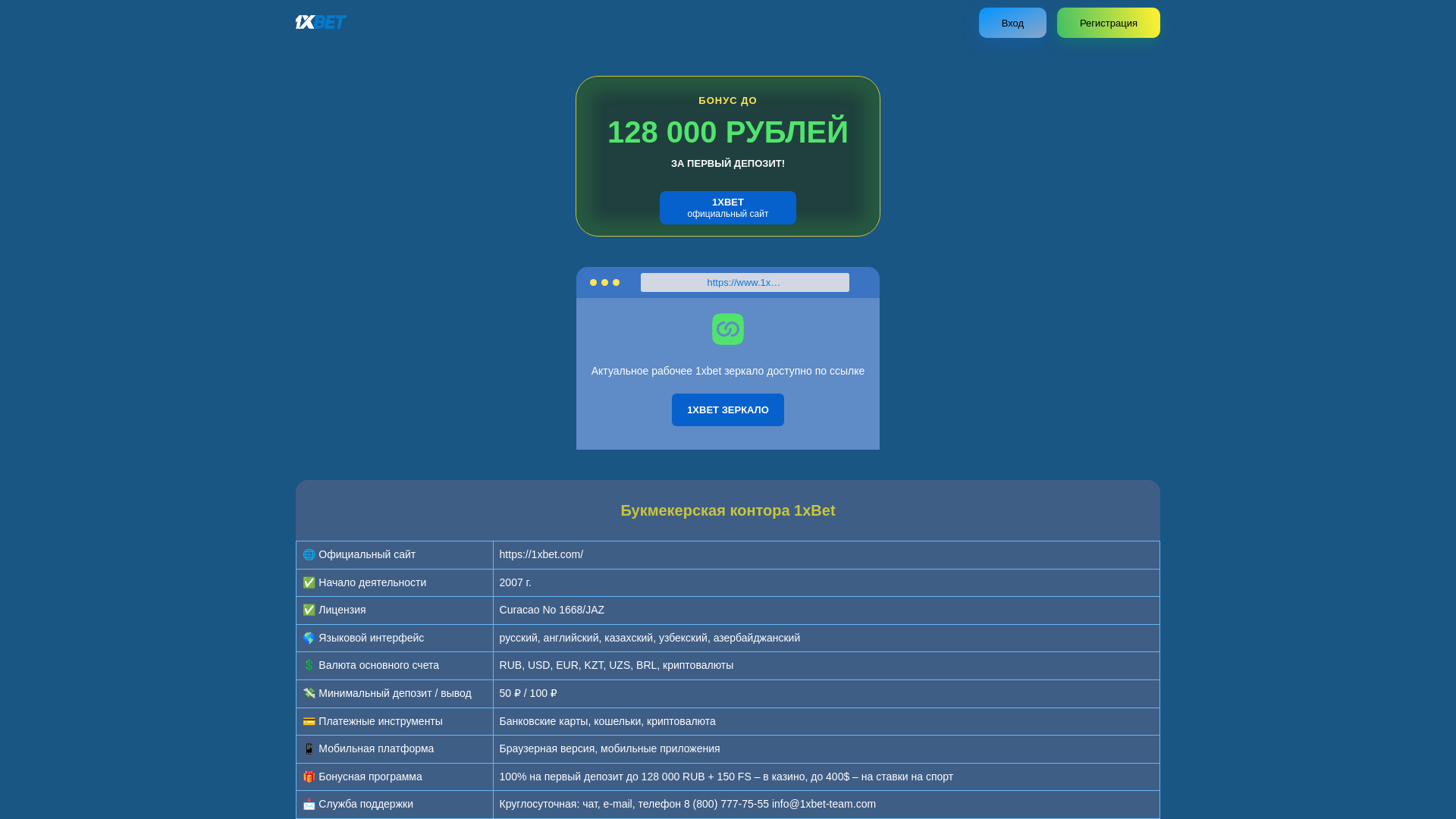Click the Начало деятельности row label

coord(372,582)
